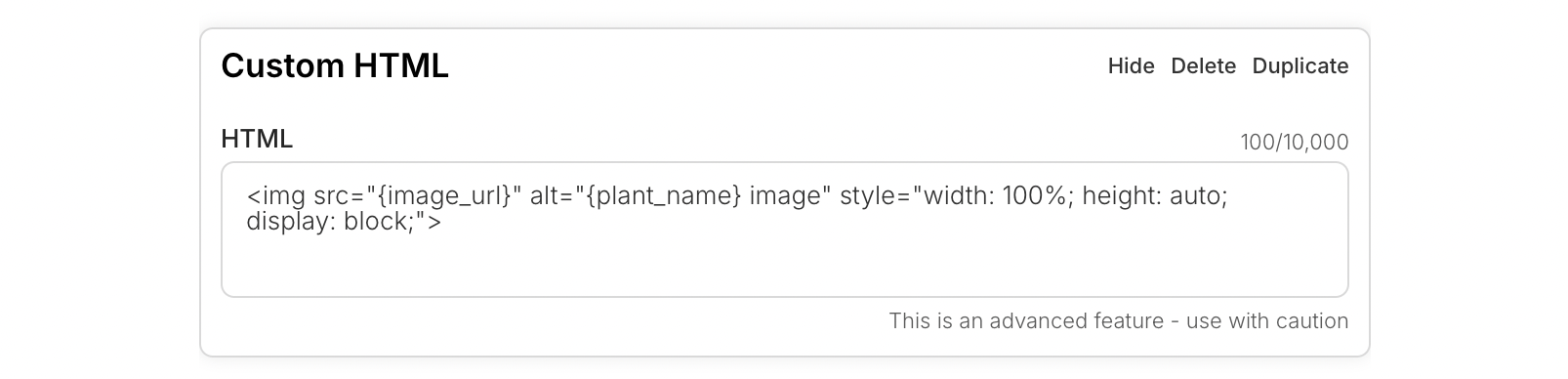
Task: Click the advanced feature caution note
Action: click(x=1118, y=320)
